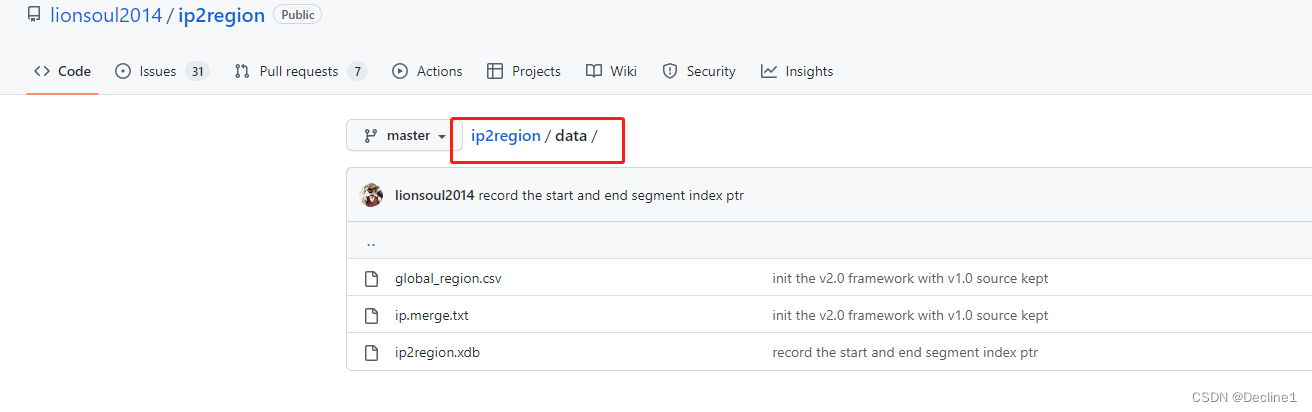Open the Security tab
The image size is (1312, 412).
point(700,71)
